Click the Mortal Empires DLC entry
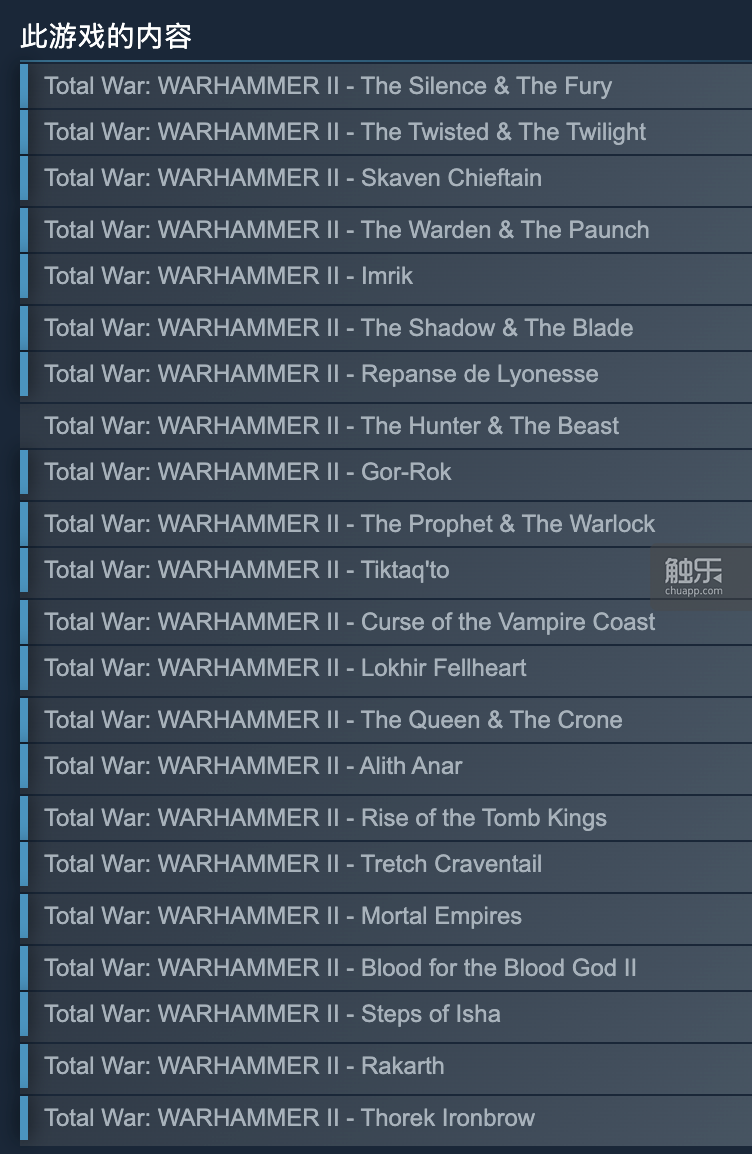The width and height of the screenshot is (752, 1154). coord(386,916)
